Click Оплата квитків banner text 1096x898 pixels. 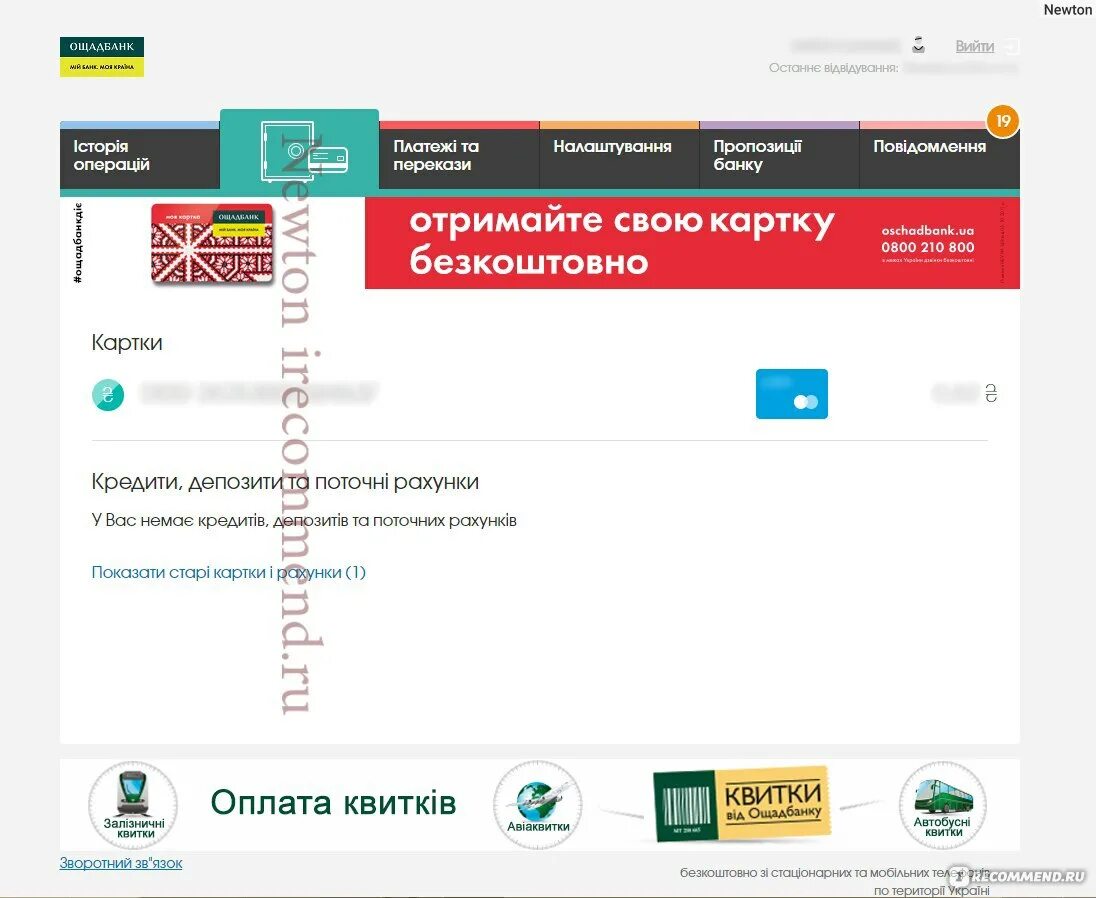(x=333, y=802)
